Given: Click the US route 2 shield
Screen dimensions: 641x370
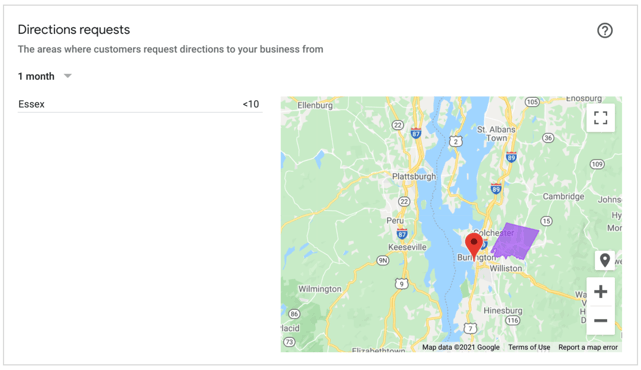Looking at the screenshot, I should click(x=455, y=141).
